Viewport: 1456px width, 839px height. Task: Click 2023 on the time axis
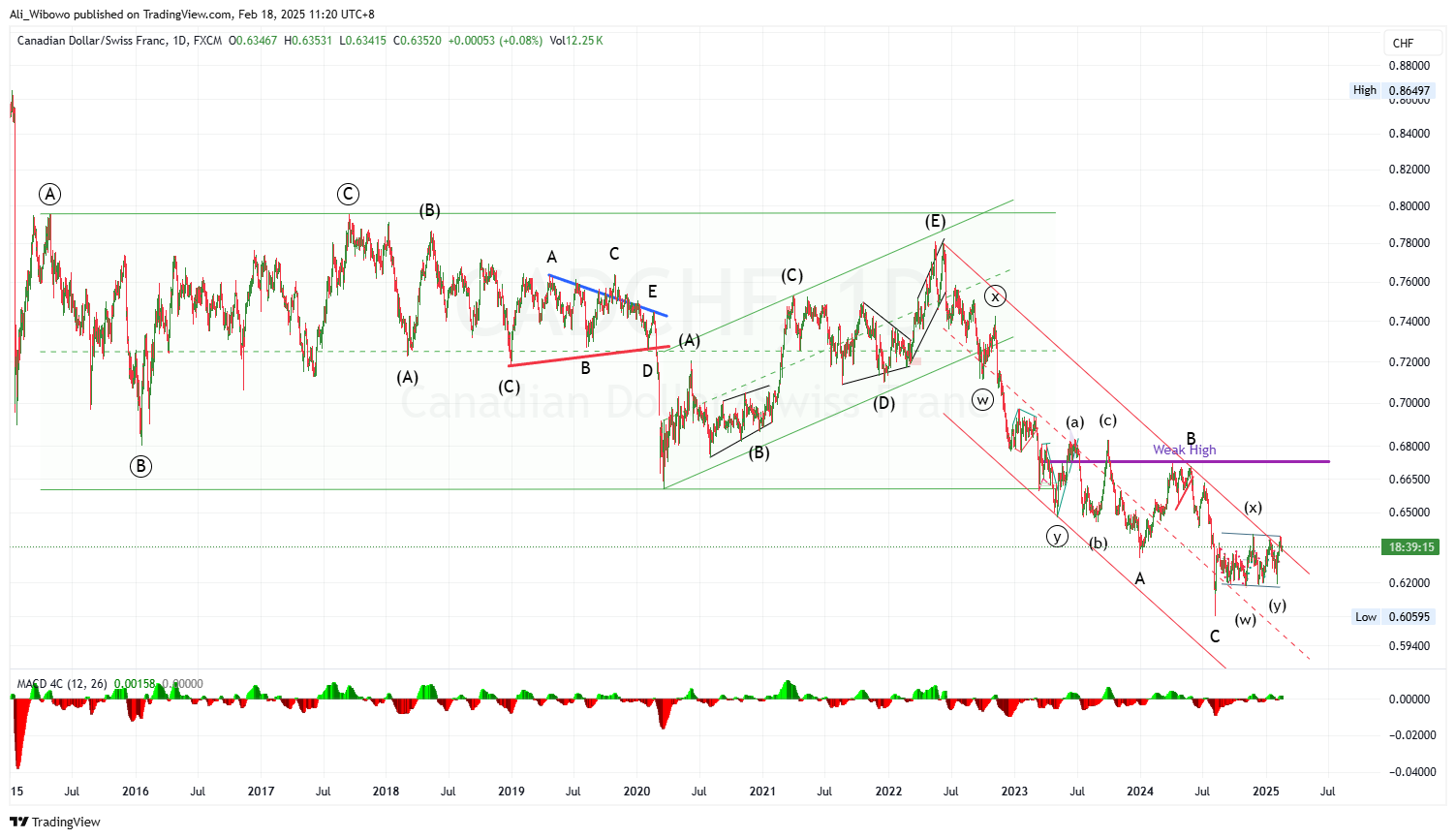pos(1014,792)
